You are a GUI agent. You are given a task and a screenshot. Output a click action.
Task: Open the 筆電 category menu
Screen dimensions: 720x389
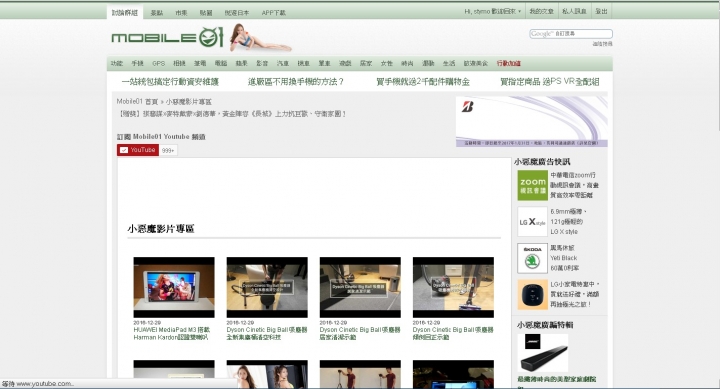click(200, 63)
